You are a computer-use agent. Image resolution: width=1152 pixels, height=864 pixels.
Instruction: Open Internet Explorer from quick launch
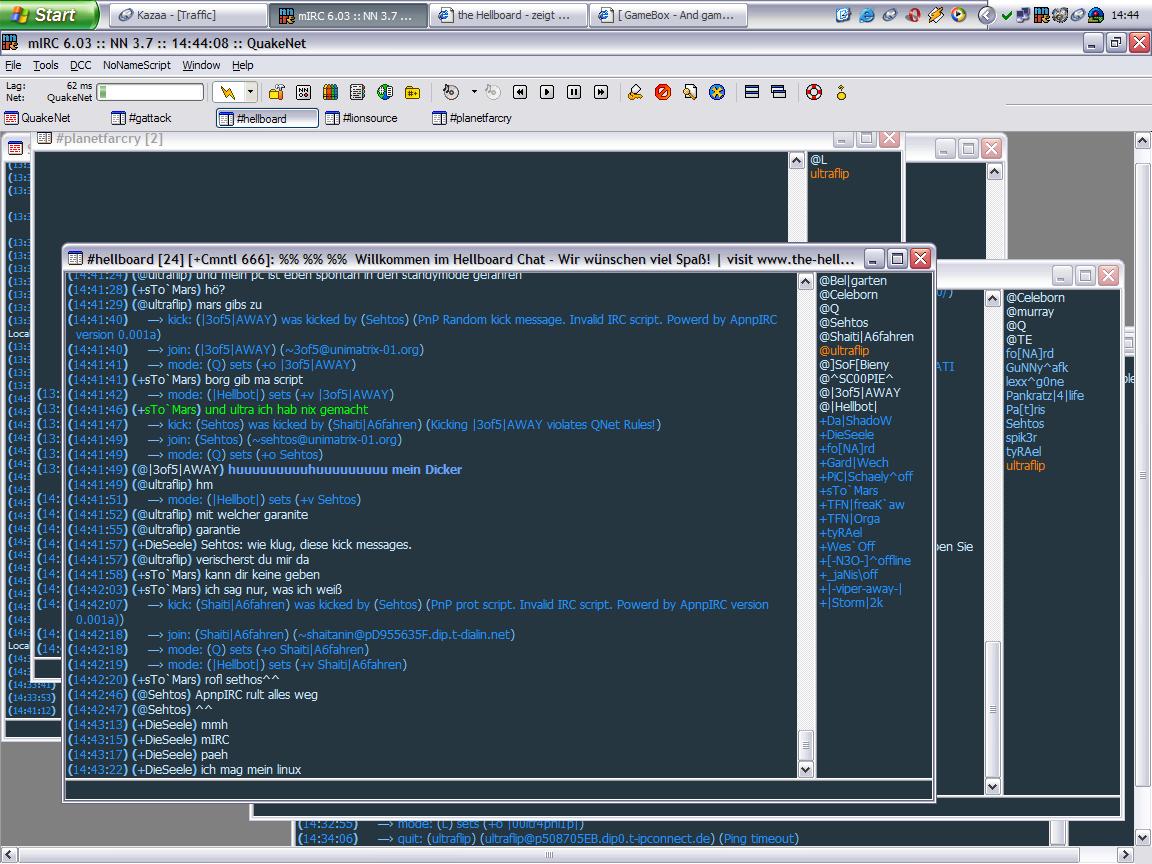point(866,15)
